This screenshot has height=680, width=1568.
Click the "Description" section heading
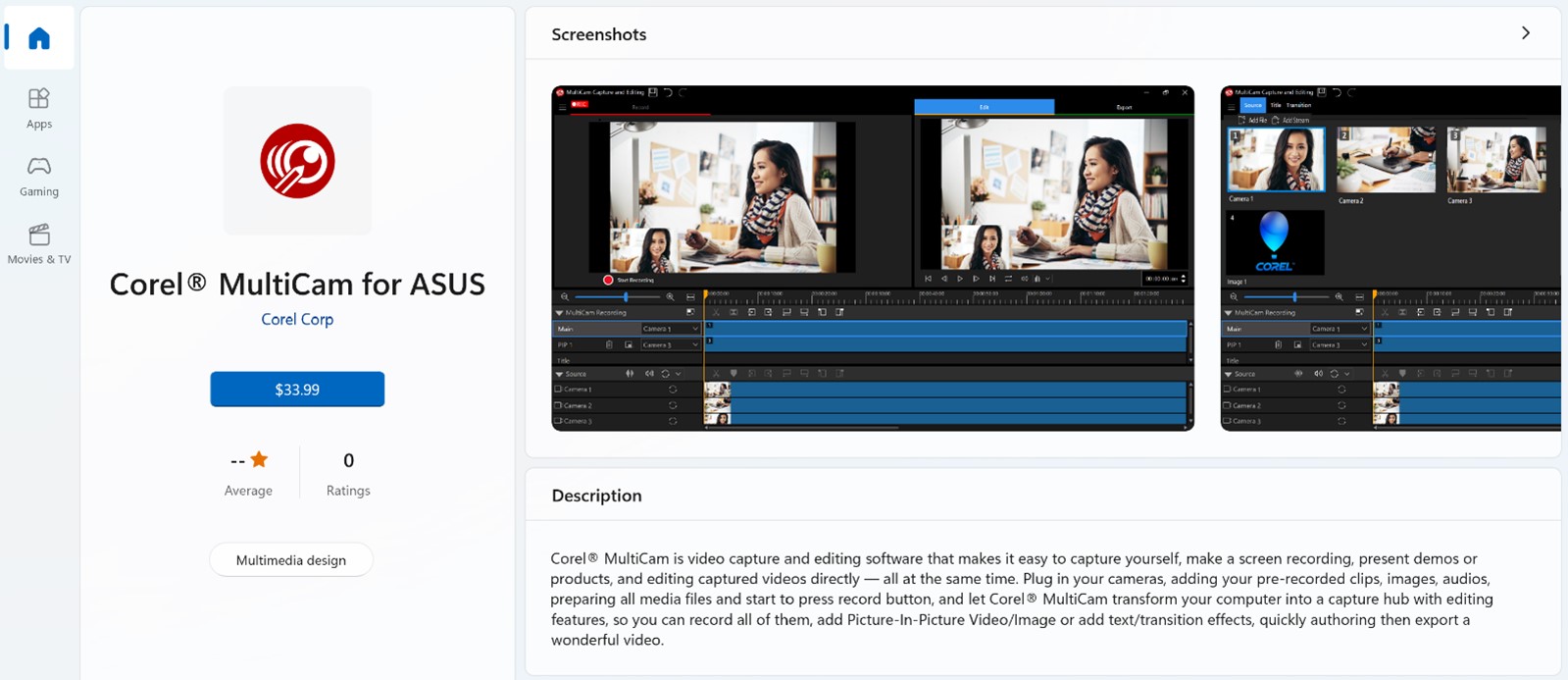point(596,496)
